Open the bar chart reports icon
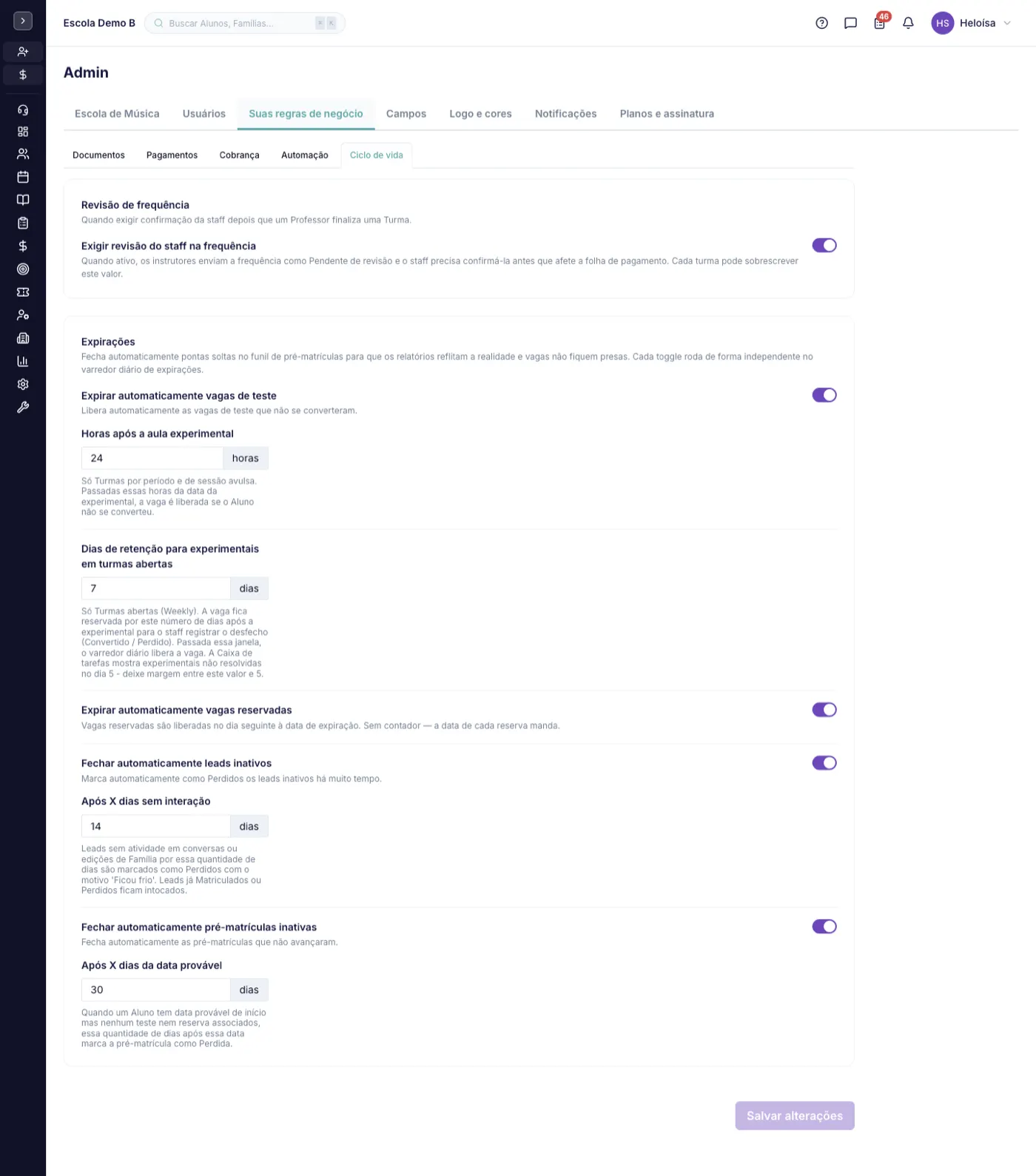1036x1176 pixels. pyautogui.click(x=23, y=361)
